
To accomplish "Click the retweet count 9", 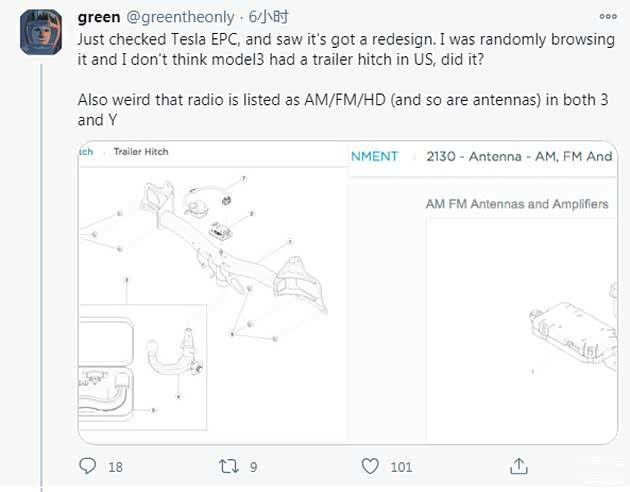I will pyautogui.click(x=255, y=466).
